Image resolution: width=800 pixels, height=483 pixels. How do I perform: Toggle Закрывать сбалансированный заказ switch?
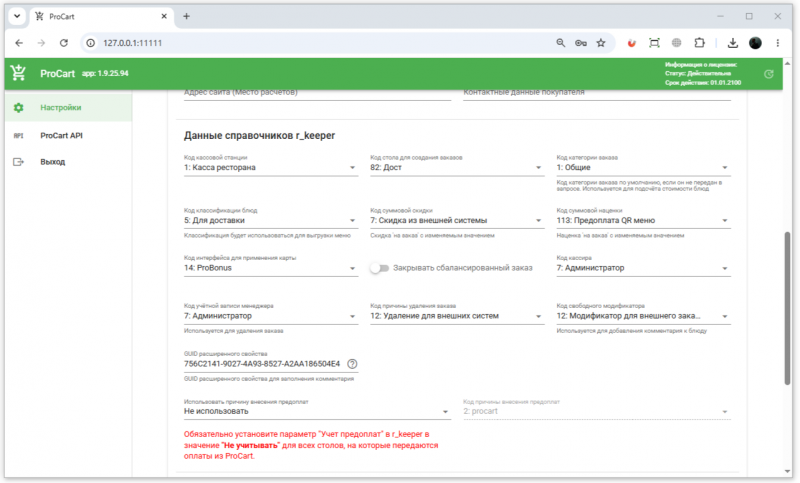pyautogui.click(x=380, y=268)
